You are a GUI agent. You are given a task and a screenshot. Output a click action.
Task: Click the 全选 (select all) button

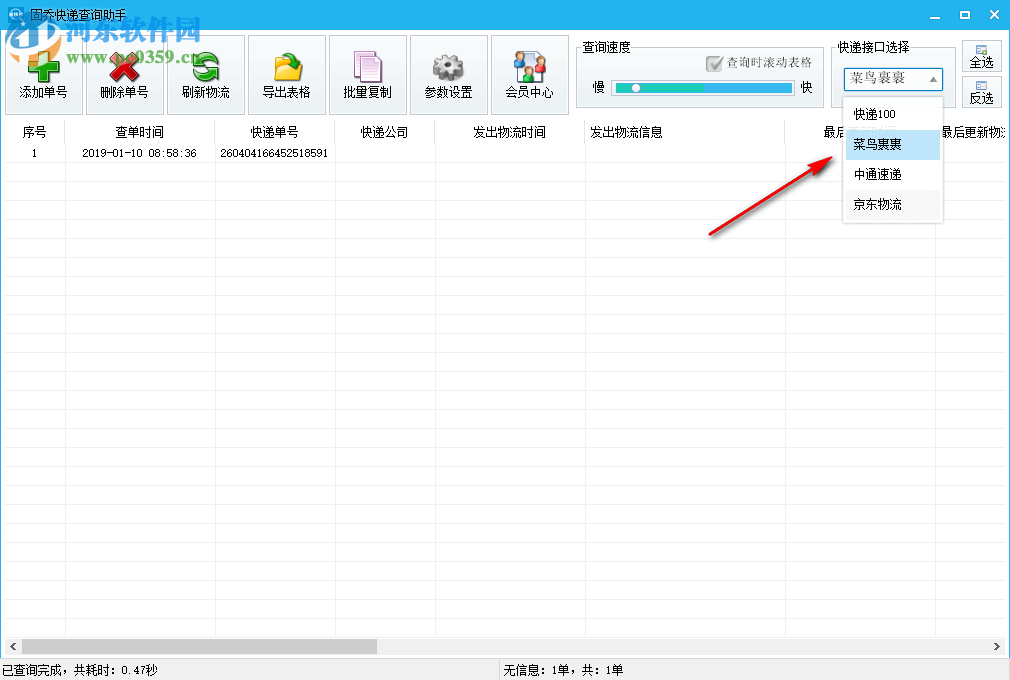click(x=981, y=57)
